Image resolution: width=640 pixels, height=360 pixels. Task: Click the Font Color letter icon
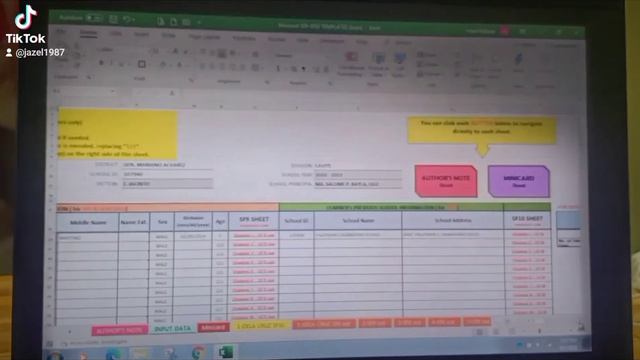pyautogui.click(x=179, y=65)
